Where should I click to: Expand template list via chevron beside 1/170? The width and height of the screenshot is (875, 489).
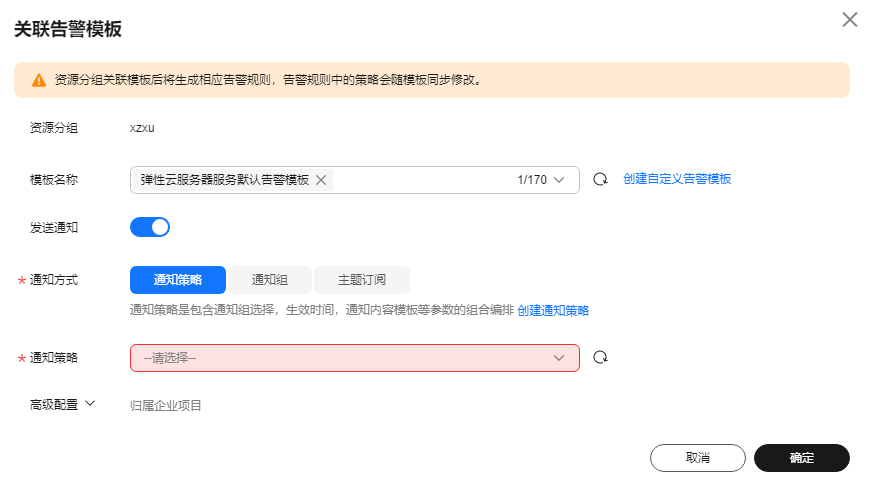click(559, 180)
